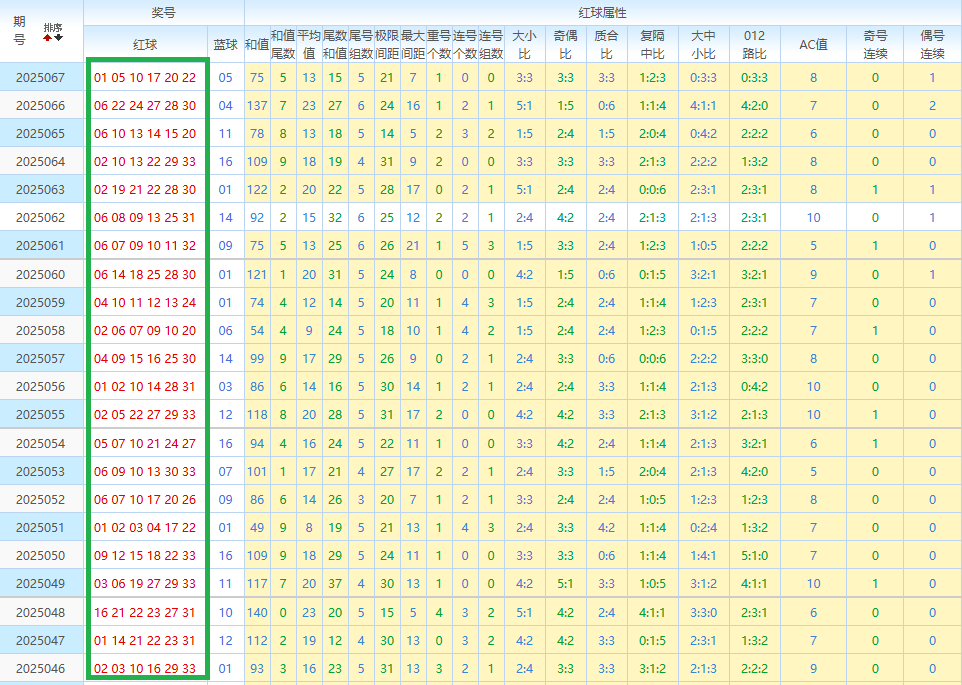Select period 2025048 cell
The height and width of the screenshot is (685, 962).
(x=40, y=612)
